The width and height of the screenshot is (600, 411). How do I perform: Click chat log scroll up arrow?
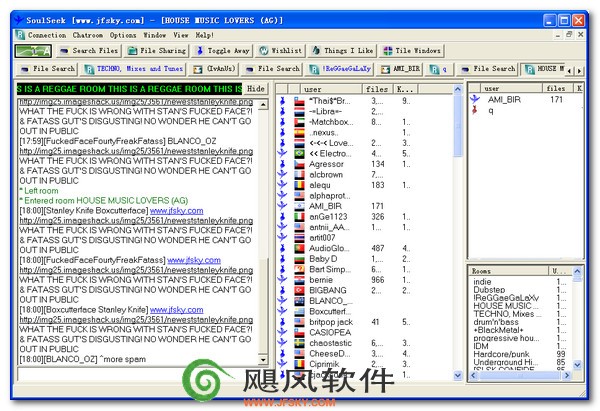[263, 104]
